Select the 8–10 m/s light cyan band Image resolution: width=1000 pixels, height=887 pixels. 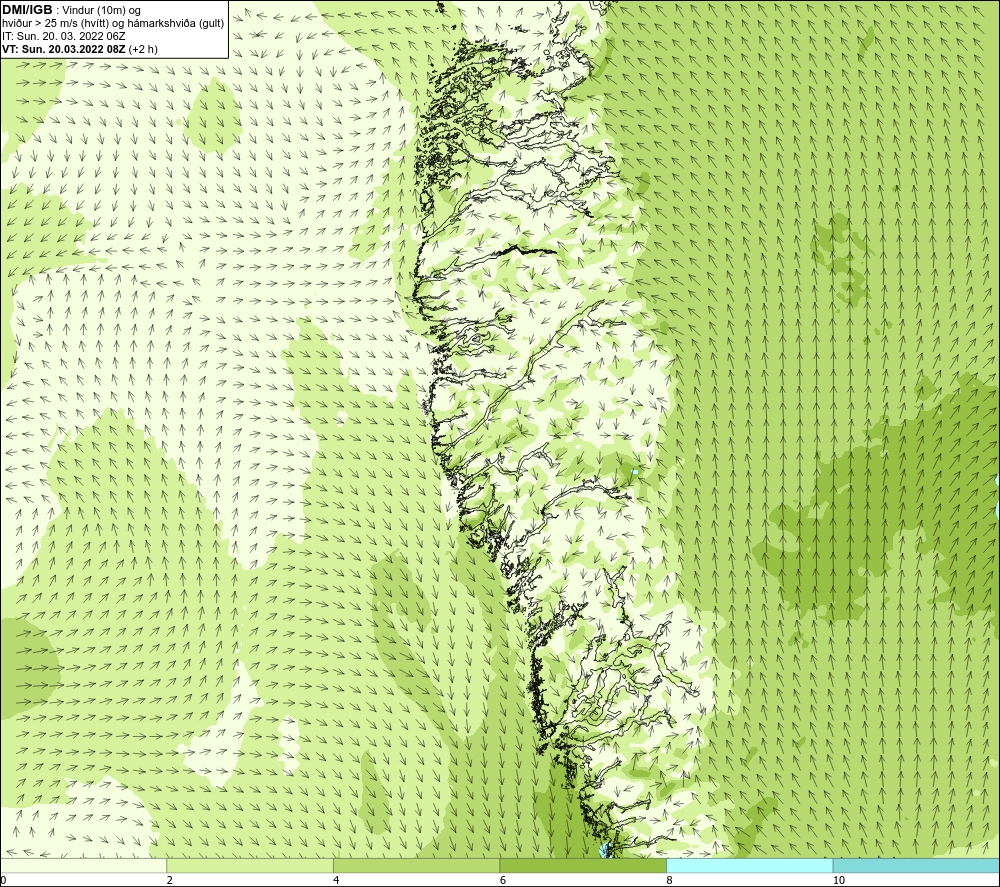(x=749, y=865)
